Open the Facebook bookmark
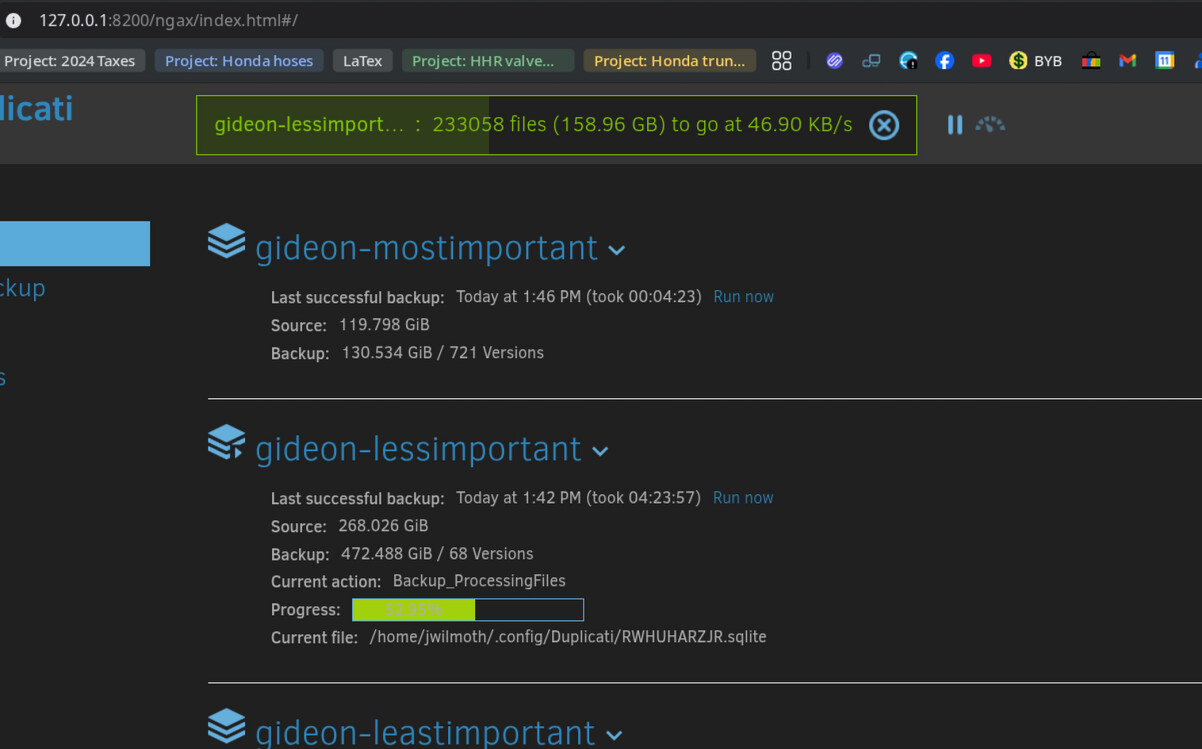Screen dimensions: 1202x749 click(944, 61)
